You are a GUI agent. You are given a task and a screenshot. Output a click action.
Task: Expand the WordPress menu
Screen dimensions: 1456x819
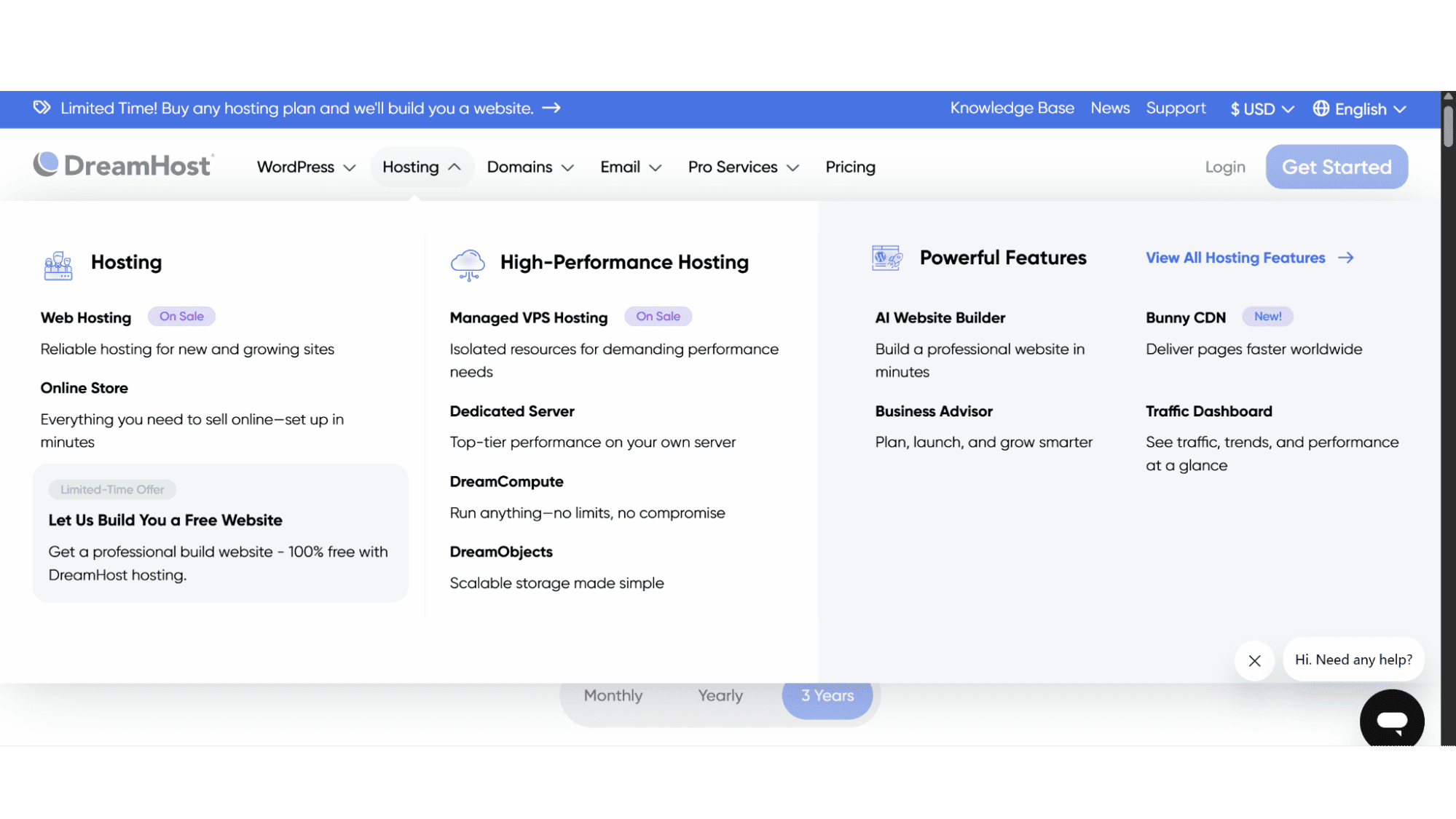pos(306,167)
